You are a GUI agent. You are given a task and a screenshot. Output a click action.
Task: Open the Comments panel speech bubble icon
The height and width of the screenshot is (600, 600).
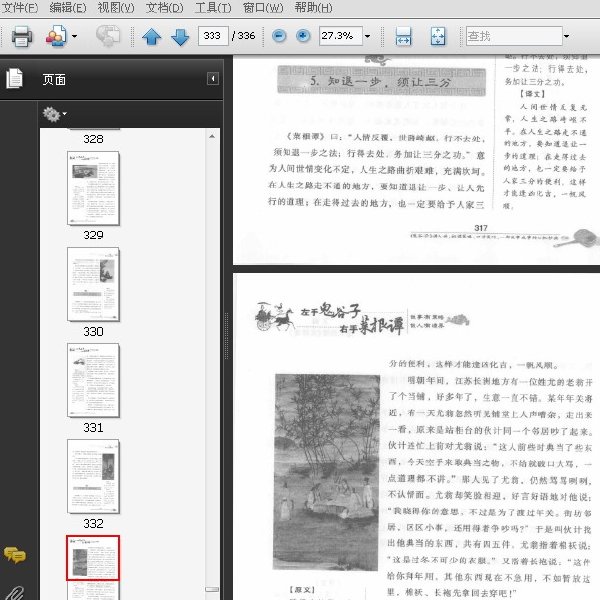coord(15,555)
